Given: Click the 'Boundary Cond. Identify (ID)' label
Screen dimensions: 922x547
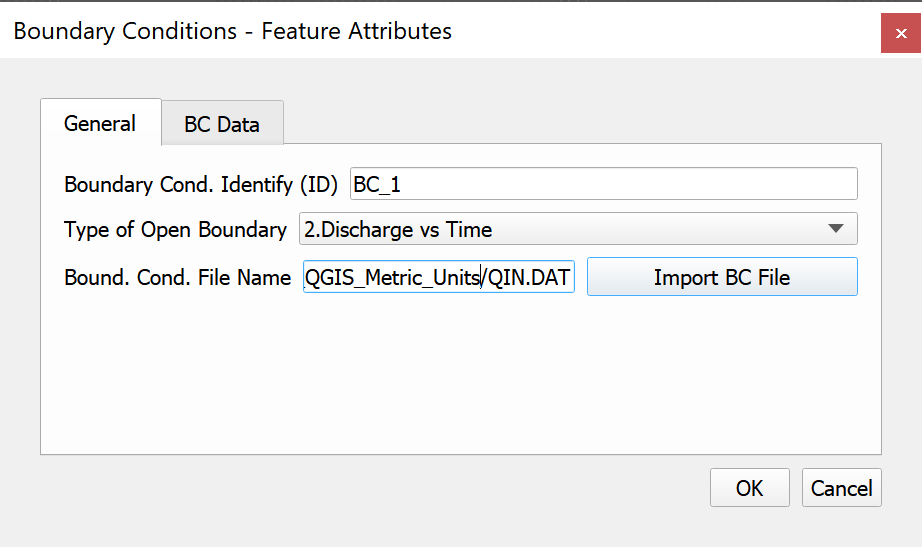Looking at the screenshot, I should [x=201, y=185].
